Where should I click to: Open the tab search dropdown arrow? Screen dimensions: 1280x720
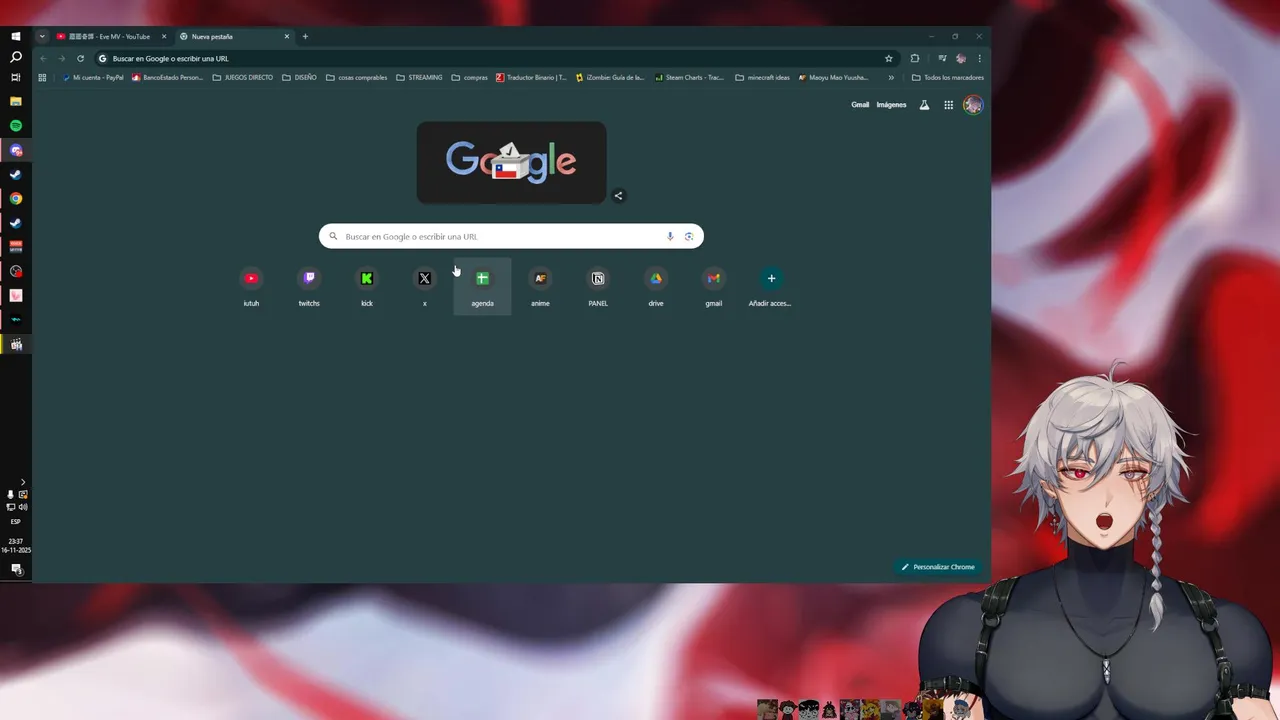(x=42, y=36)
